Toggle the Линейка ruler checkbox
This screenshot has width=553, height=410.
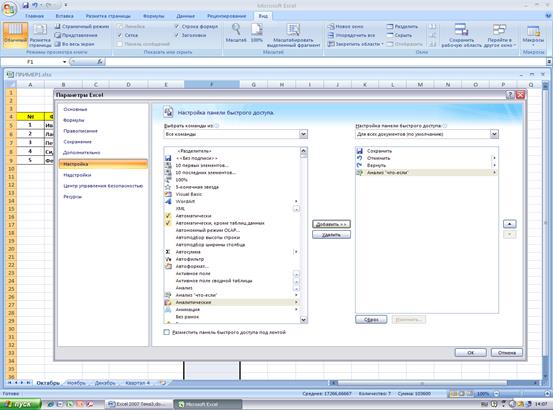(x=120, y=26)
